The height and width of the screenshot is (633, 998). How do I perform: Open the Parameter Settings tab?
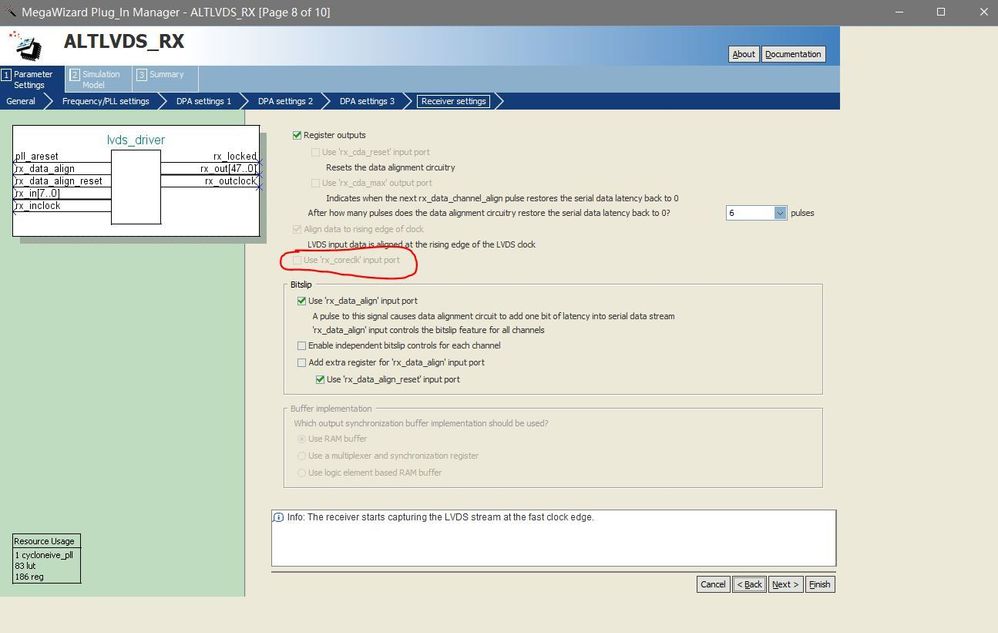coord(32,80)
